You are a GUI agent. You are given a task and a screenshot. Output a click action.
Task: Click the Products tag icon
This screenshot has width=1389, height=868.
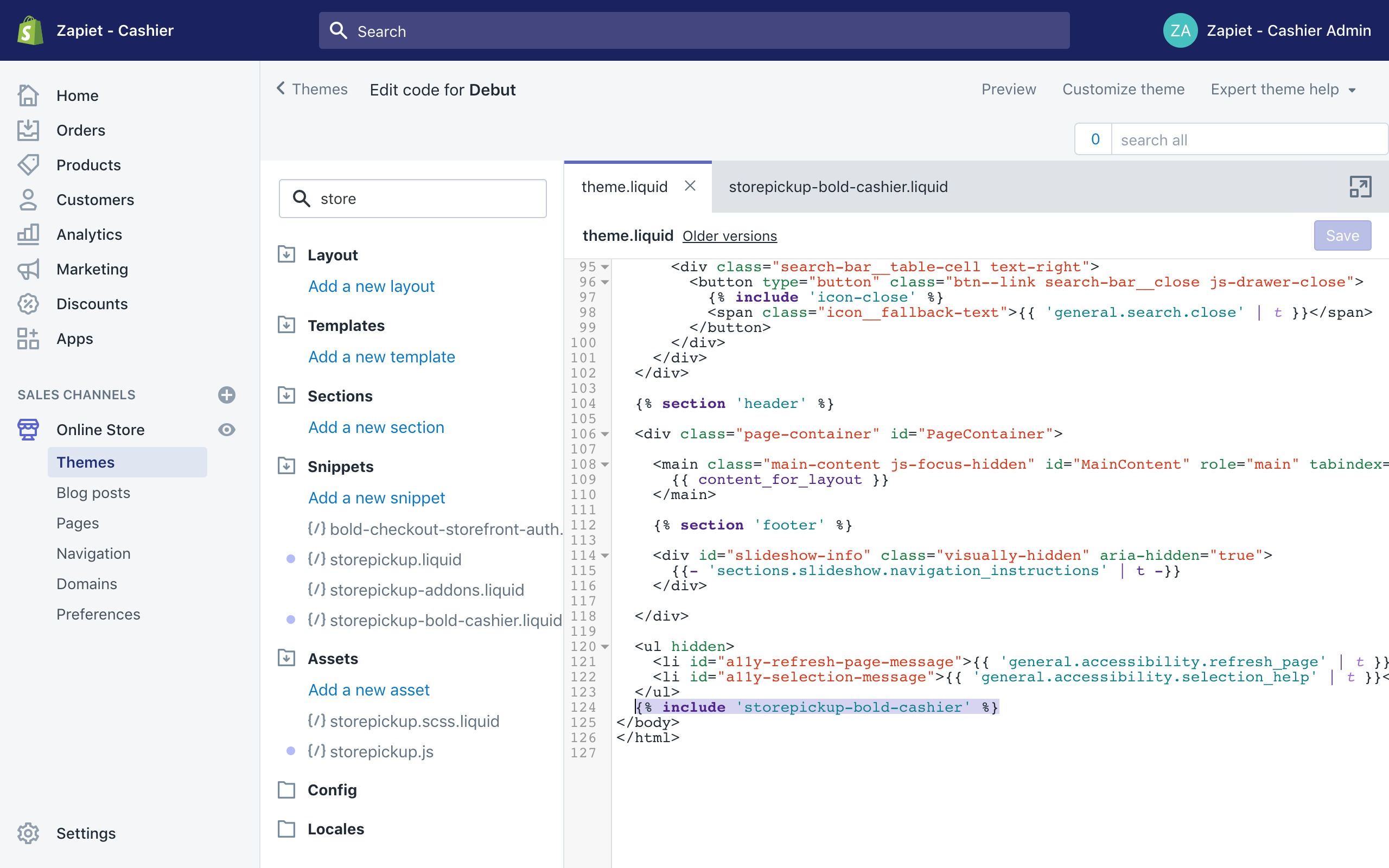point(28,165)
